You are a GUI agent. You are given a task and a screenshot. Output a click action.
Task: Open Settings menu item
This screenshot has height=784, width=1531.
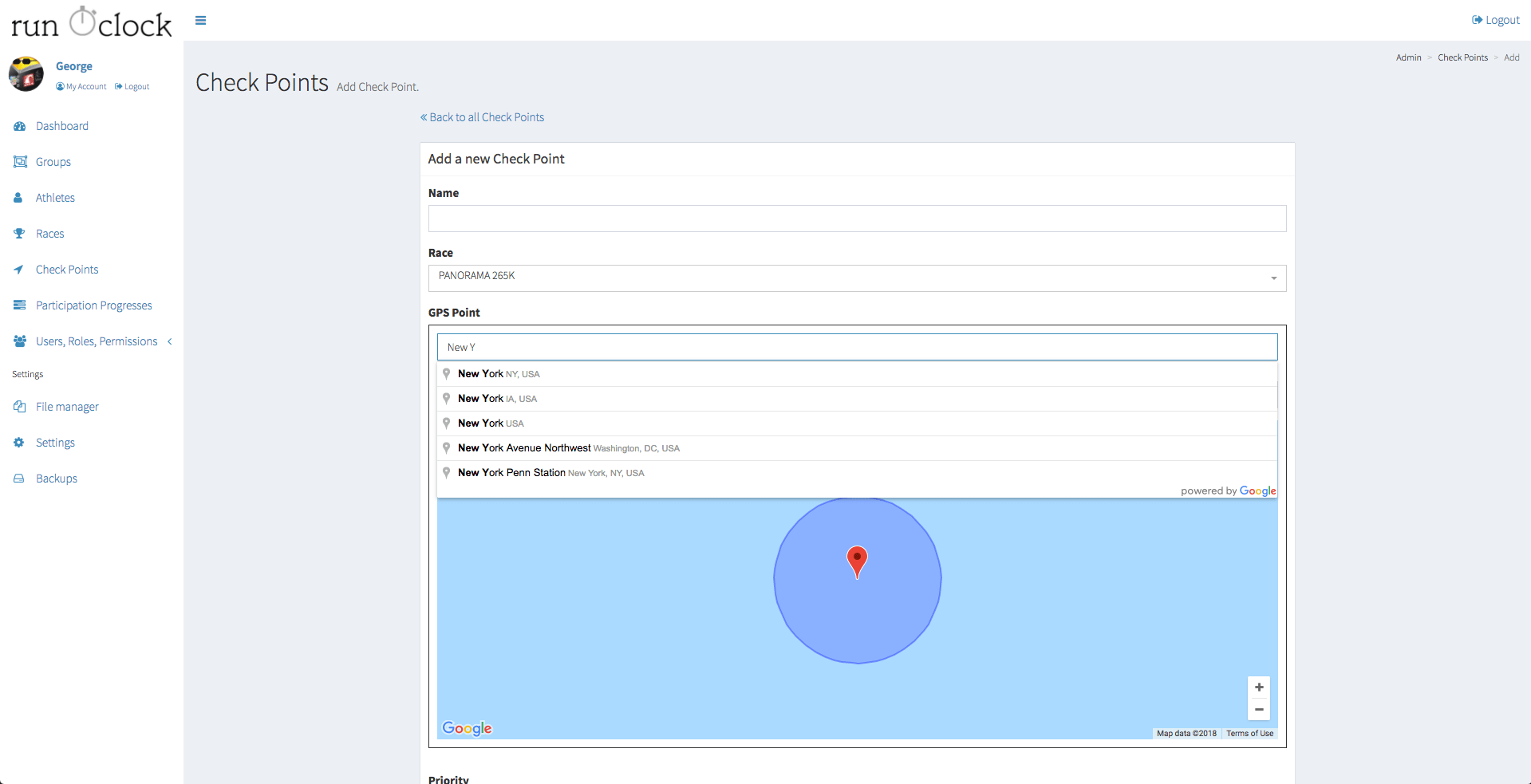pyautogui.click(x=55, y=443)
